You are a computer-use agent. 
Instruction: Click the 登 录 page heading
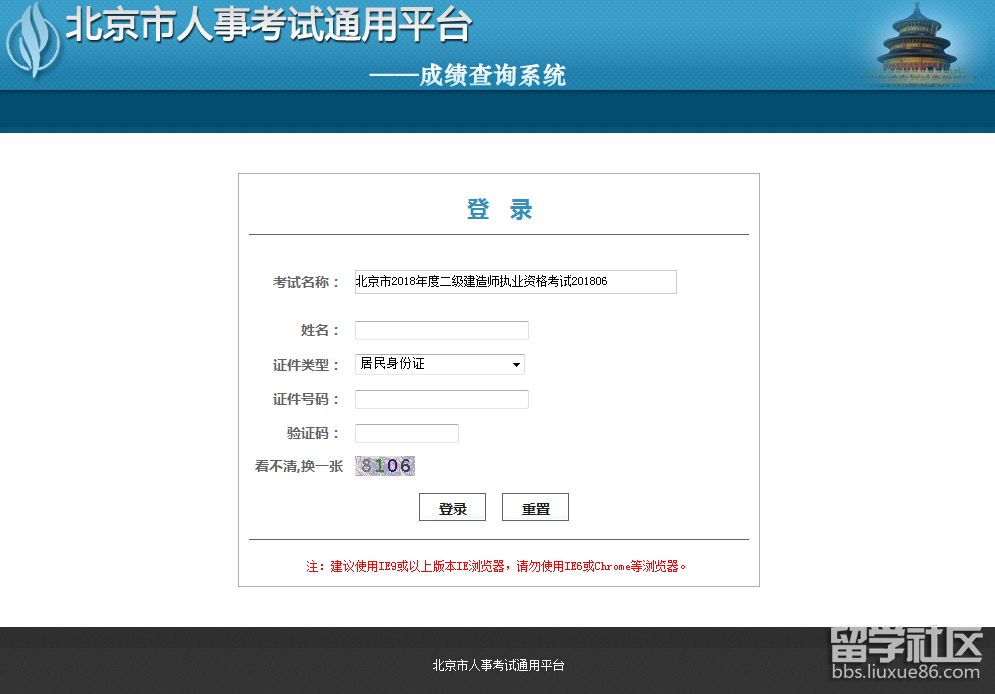pyautogui.click(x=499, y=208)
